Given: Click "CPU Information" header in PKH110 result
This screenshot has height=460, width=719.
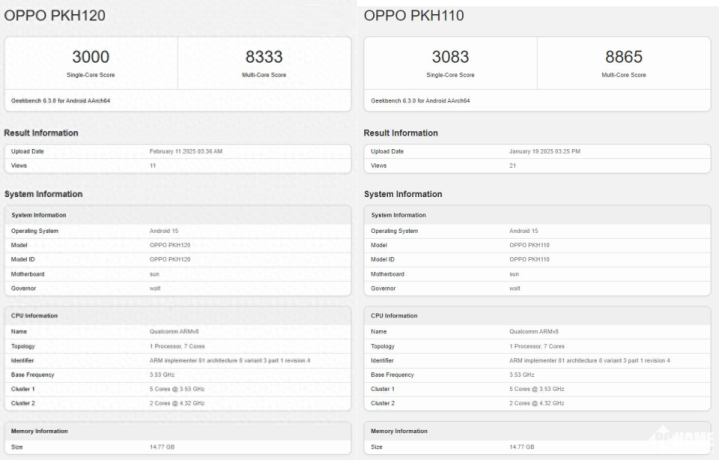Looking at the screenshot, I should (394, 316).
